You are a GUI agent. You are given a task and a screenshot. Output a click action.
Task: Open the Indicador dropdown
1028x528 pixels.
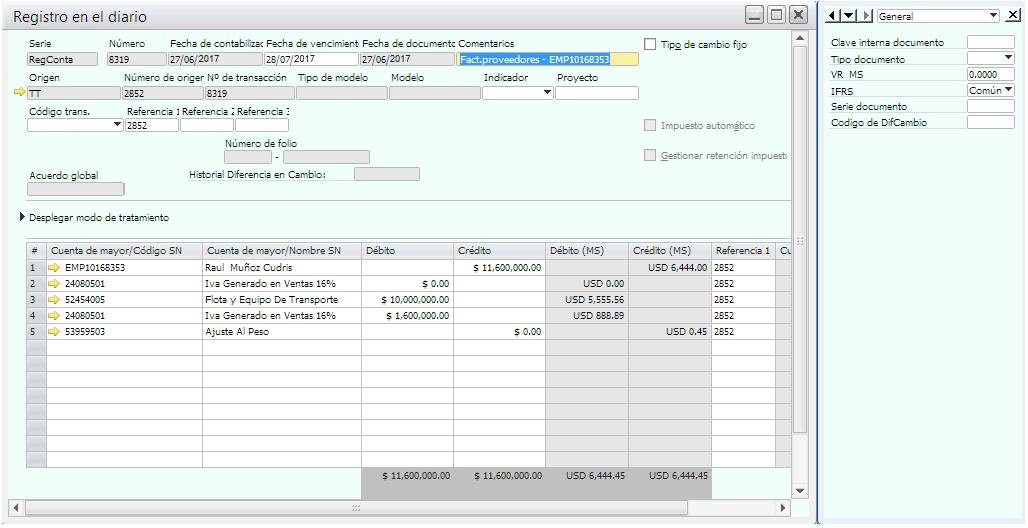coord(547,93)
